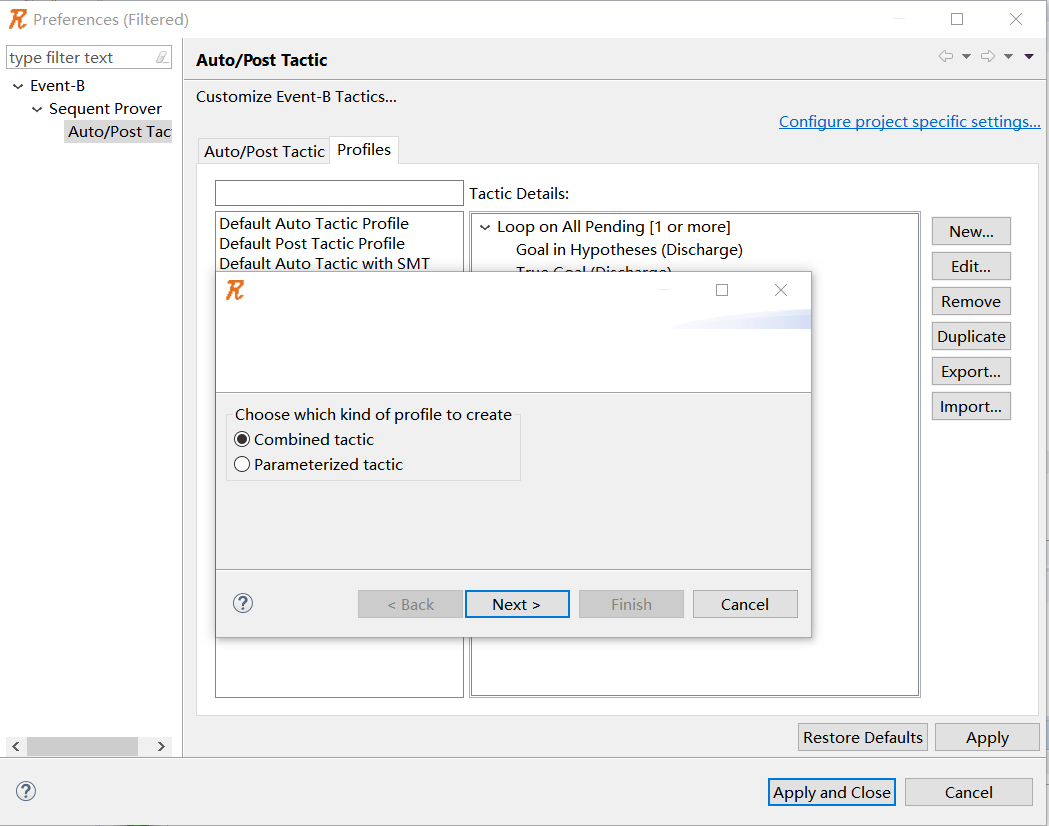
Task: Select the Combined tactic radio button
Action: (242, 439)
